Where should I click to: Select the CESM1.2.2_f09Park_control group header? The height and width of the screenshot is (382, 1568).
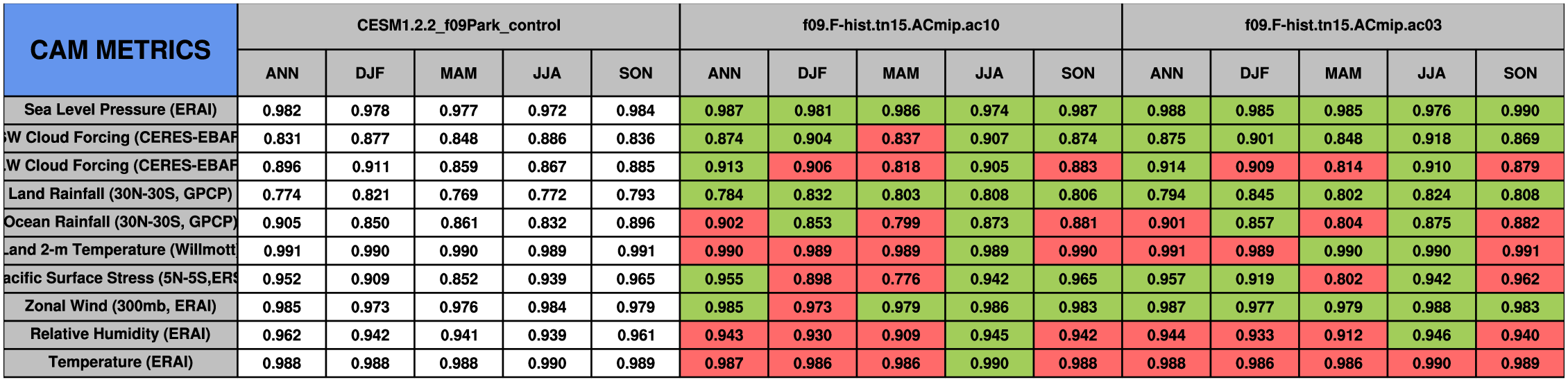click(459, 26)
